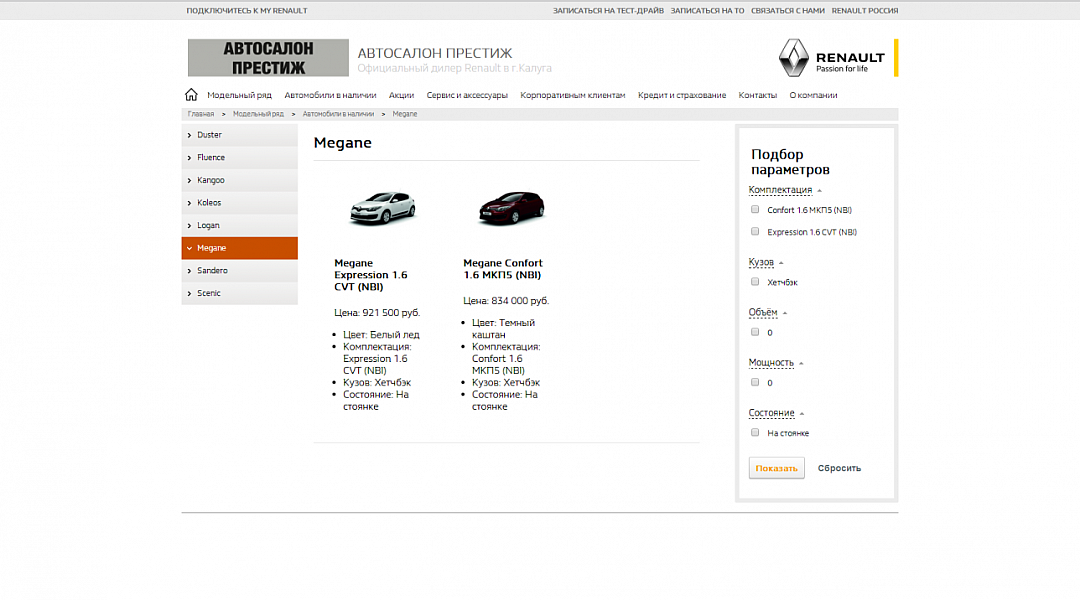The height and width of the screenshot is (600, 1080).
Task: Open the Модельный ряд menu
Action: click(x=239, y=95)
